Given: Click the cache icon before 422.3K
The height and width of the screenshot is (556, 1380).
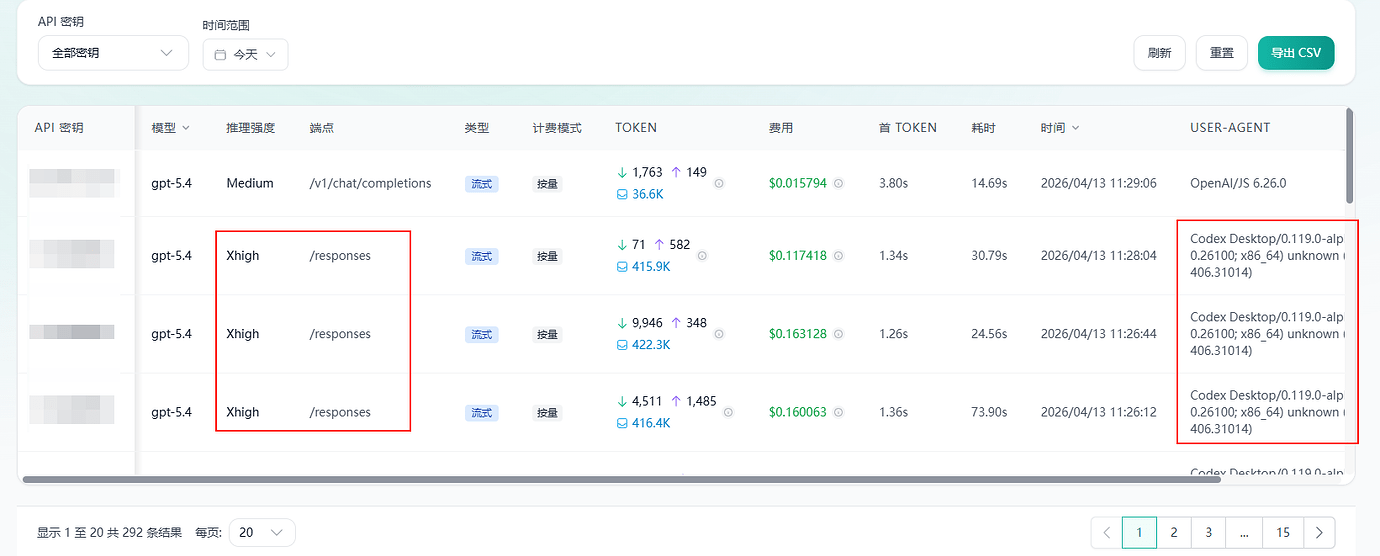Looking at the screenshot, I should (x=623, y=345).
